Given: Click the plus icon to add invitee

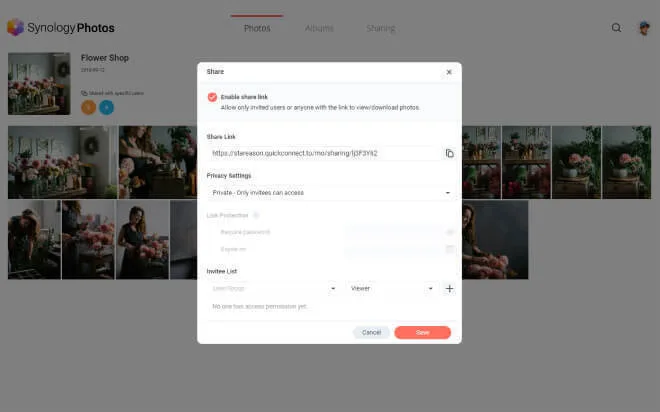Looking at the screenshot, I should tap(449, 288).
